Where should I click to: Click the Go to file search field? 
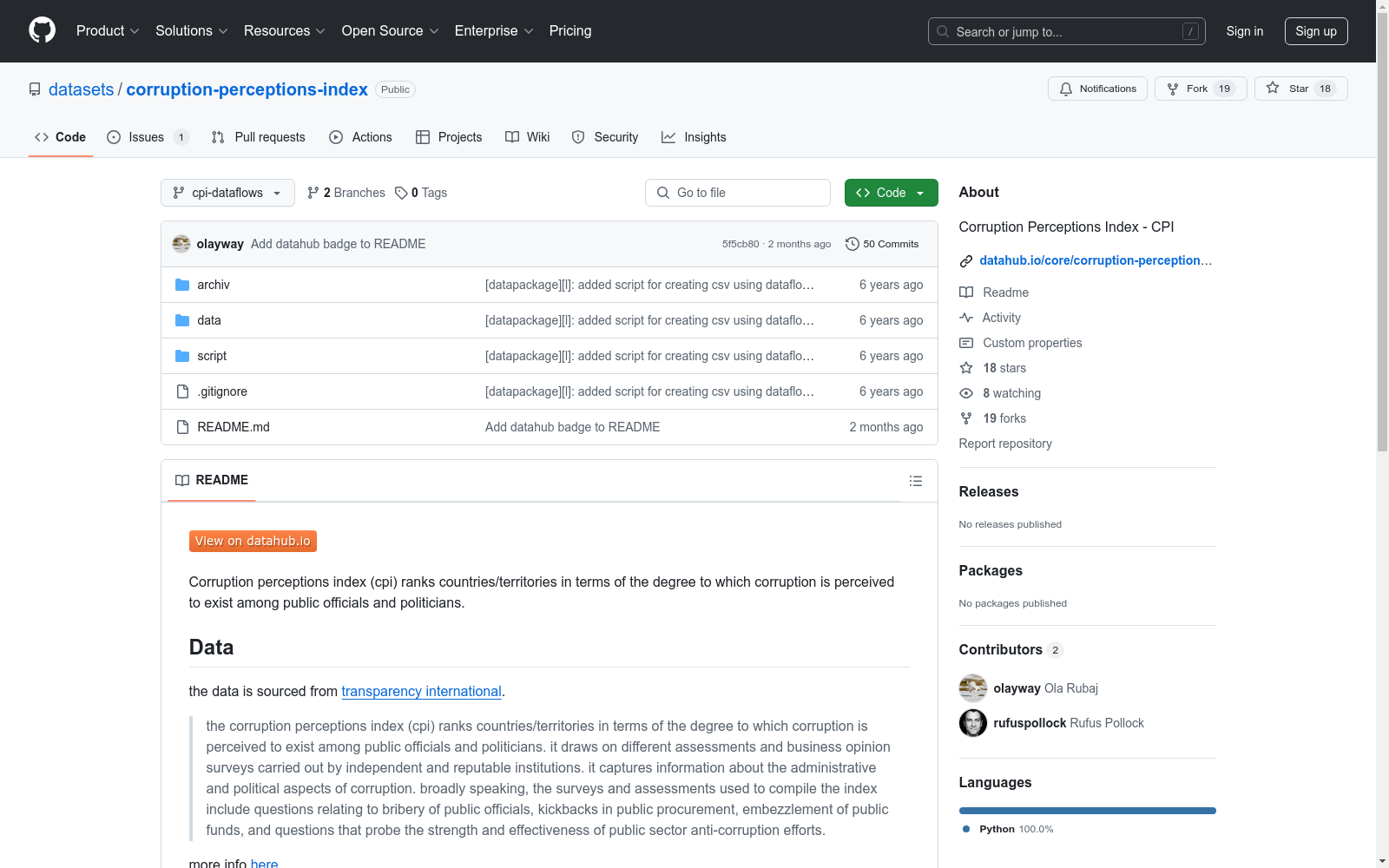tap(738, 193)
